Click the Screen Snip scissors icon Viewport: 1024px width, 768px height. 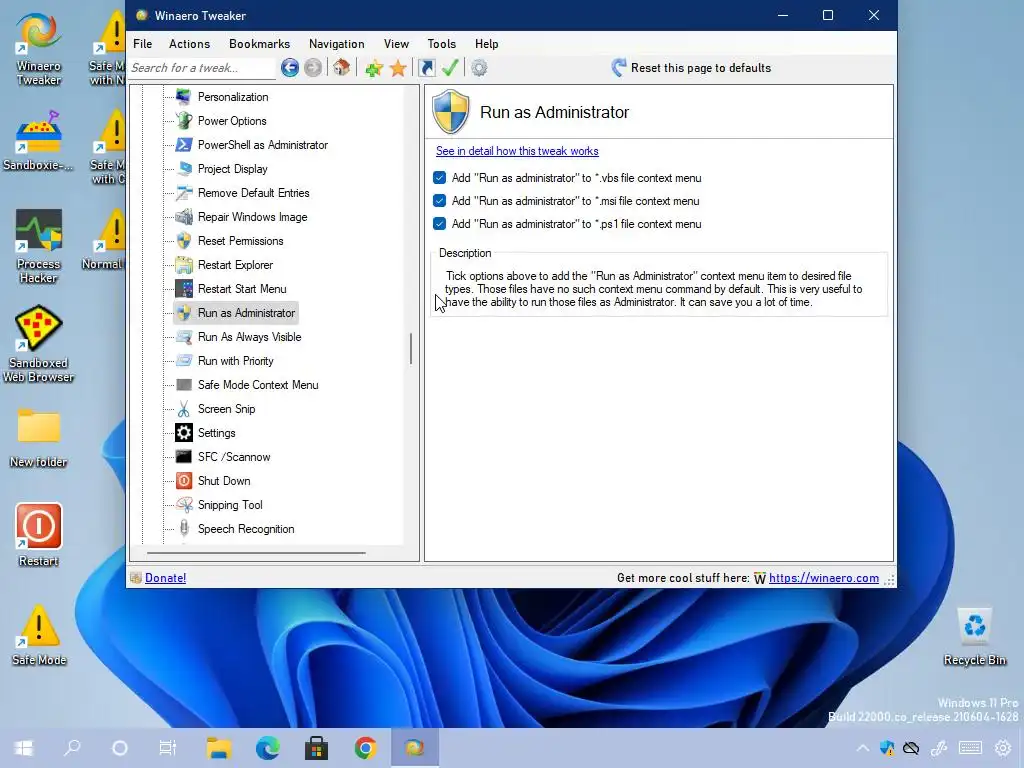(x=184, y=409)
